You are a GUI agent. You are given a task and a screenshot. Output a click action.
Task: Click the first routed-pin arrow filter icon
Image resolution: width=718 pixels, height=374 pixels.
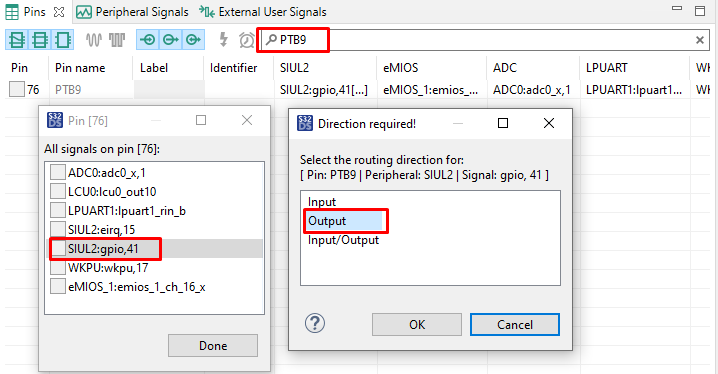147,40
